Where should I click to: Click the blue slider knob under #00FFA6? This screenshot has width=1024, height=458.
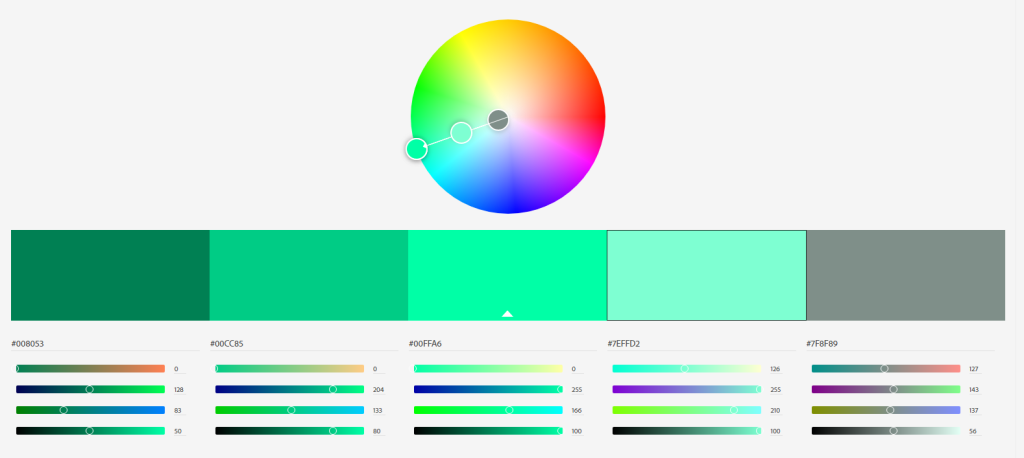pos(510,410)
